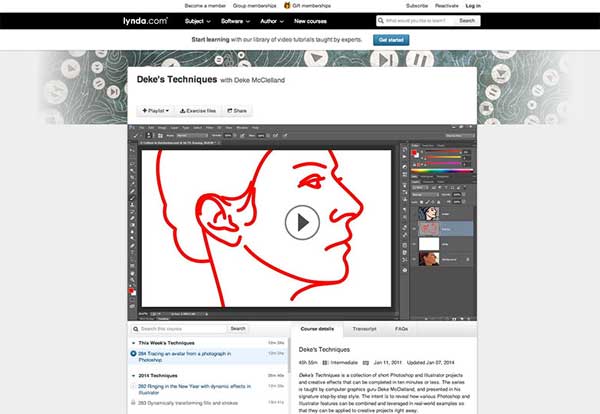This screenshot has width=600, height=414.
Task: Click the now-playing icon beside lesson 284
Action: 133,354
